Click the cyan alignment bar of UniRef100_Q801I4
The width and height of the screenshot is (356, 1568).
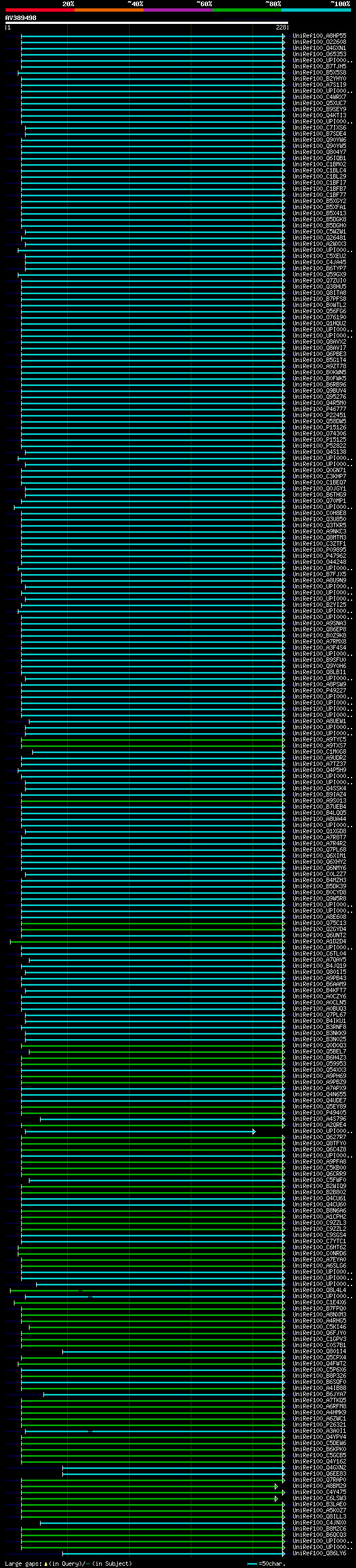(x=174, y=1351)
